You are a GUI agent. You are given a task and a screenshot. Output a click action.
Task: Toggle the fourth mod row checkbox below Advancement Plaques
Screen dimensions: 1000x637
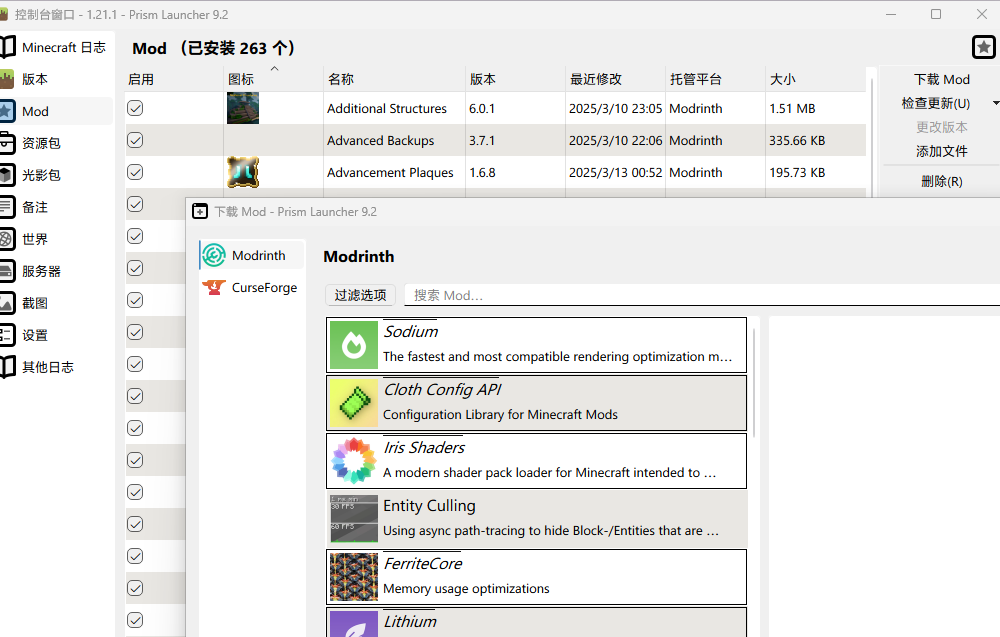[x=135, y=204]
